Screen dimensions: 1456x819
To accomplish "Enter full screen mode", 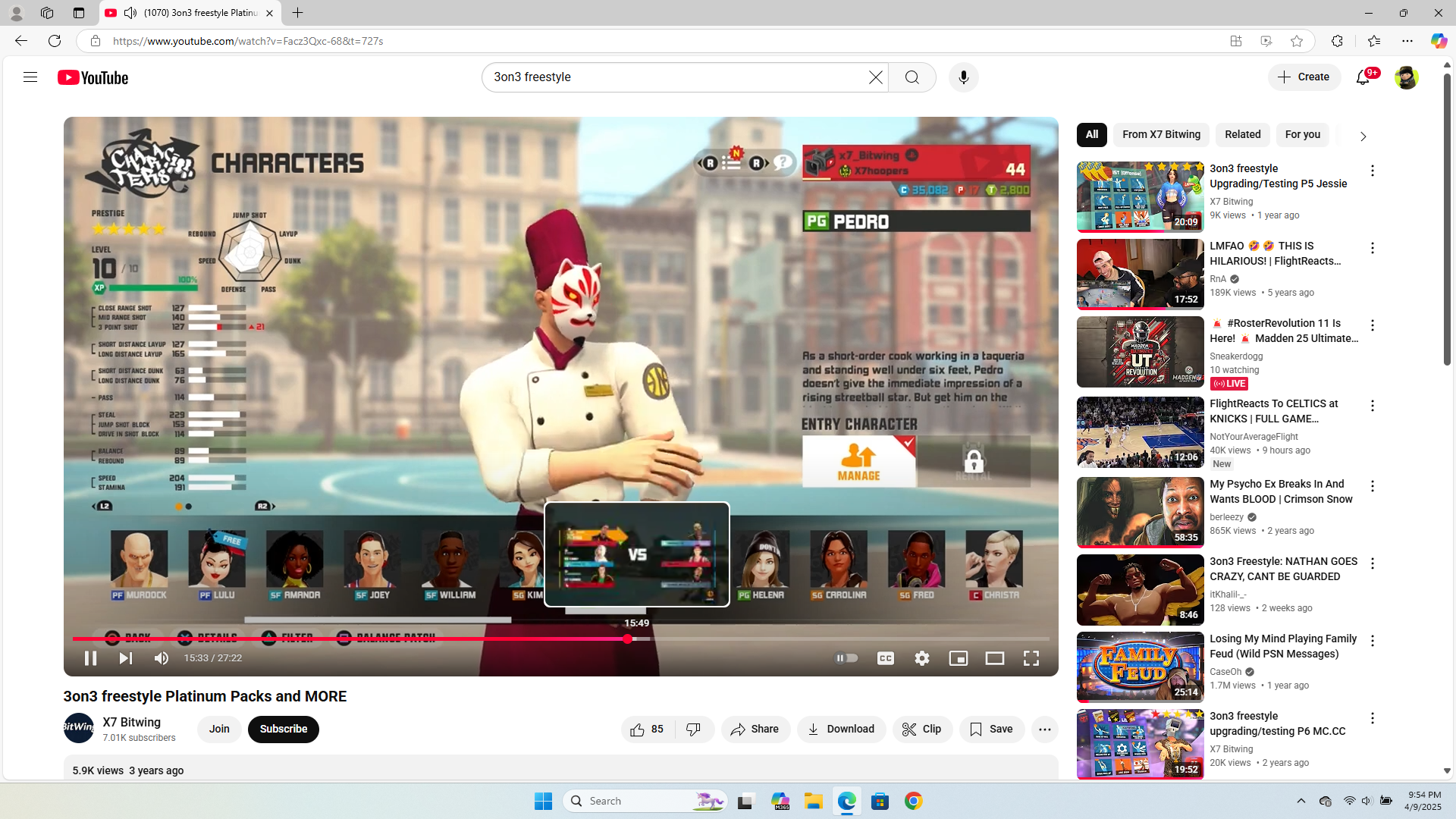I will [x=1031, y=658].
